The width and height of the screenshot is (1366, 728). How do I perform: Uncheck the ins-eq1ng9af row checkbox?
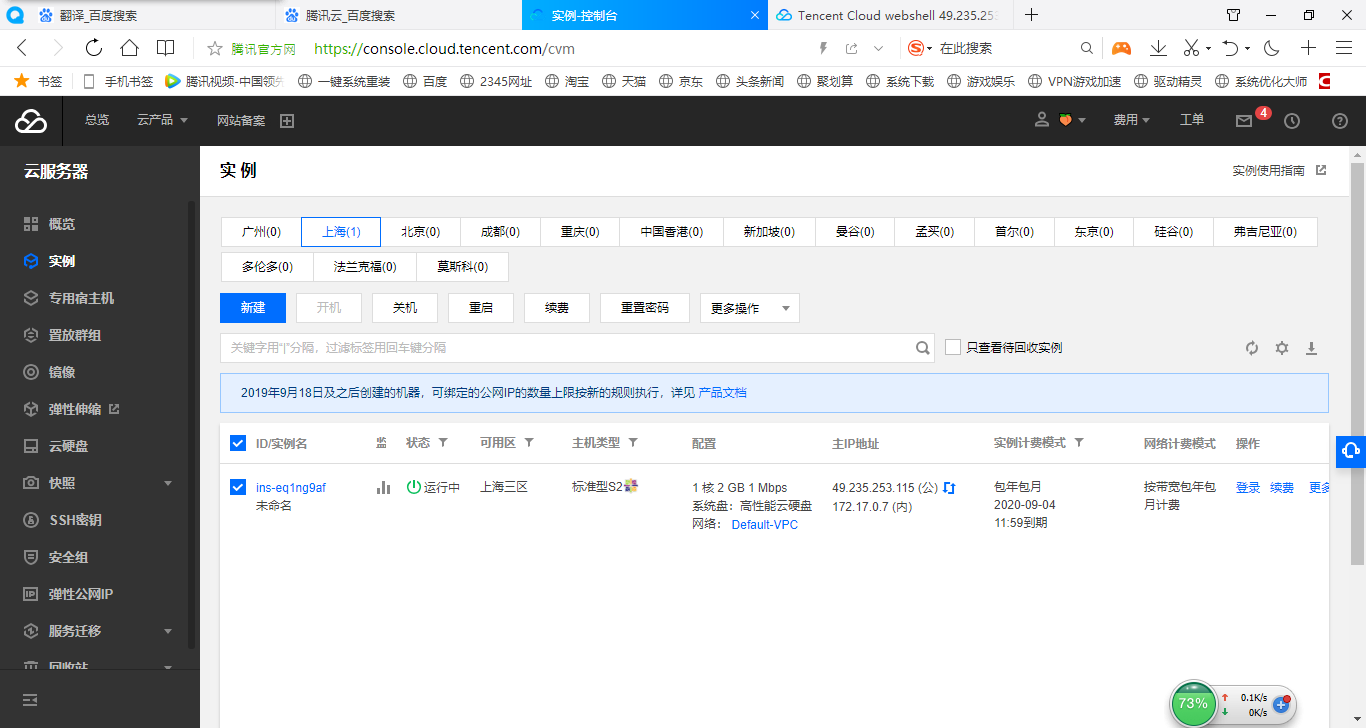pyautogui.click(x=238, y=487)
